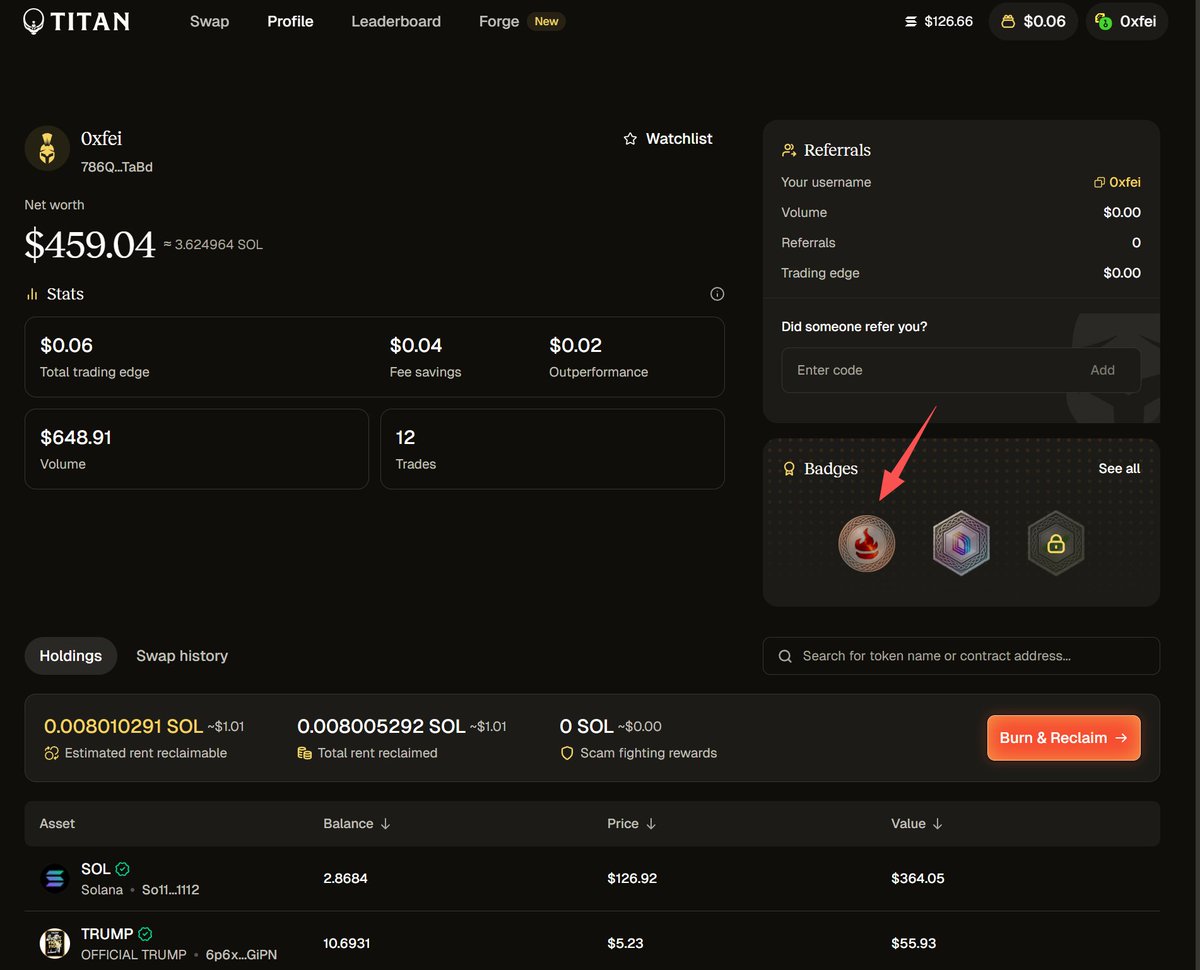Click the TRUMP verified checkmark

(x=145, y=934)
